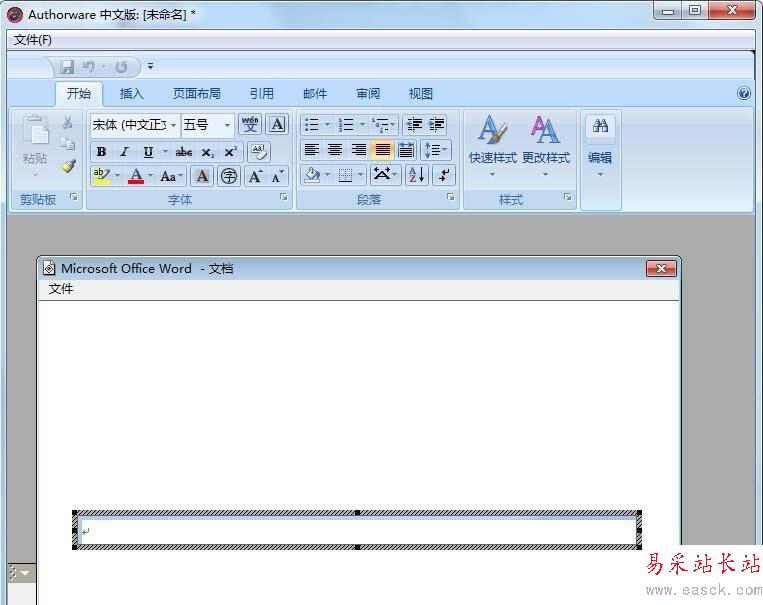Select the Format Painter brush

pos(68,166)
